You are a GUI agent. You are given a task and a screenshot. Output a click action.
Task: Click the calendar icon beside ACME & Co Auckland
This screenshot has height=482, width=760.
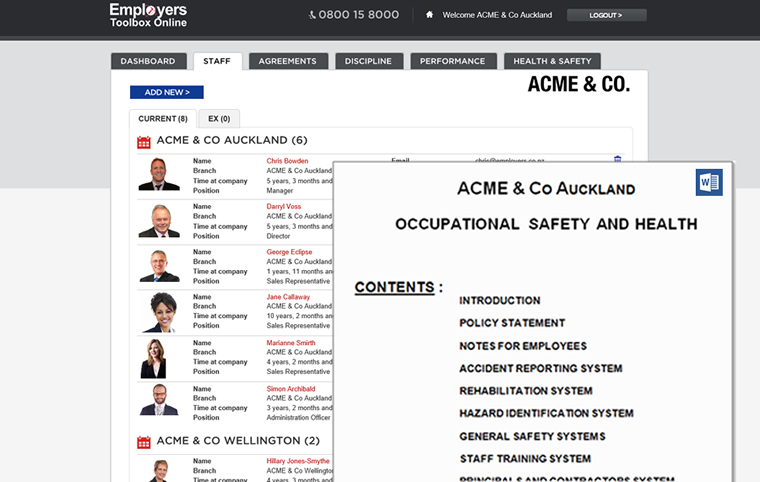144,141
